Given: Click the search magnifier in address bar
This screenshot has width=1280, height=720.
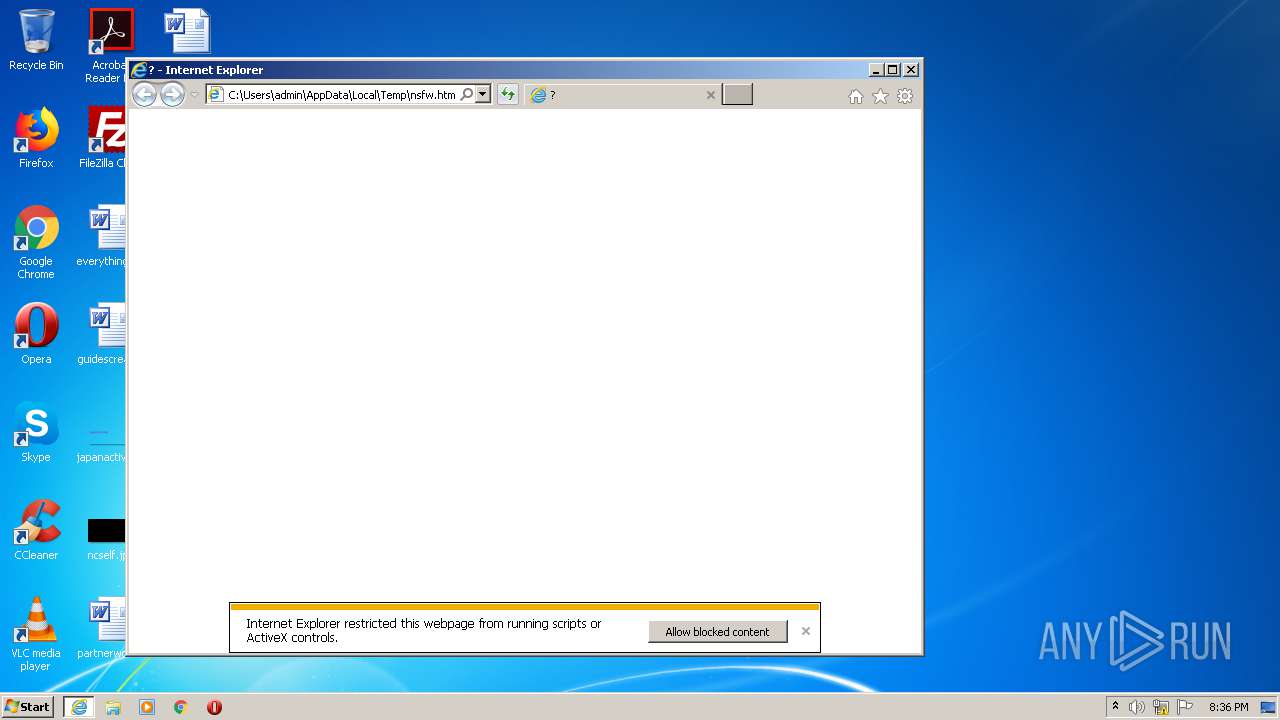Looking at the screenshot, I should (x=466, y=95).
